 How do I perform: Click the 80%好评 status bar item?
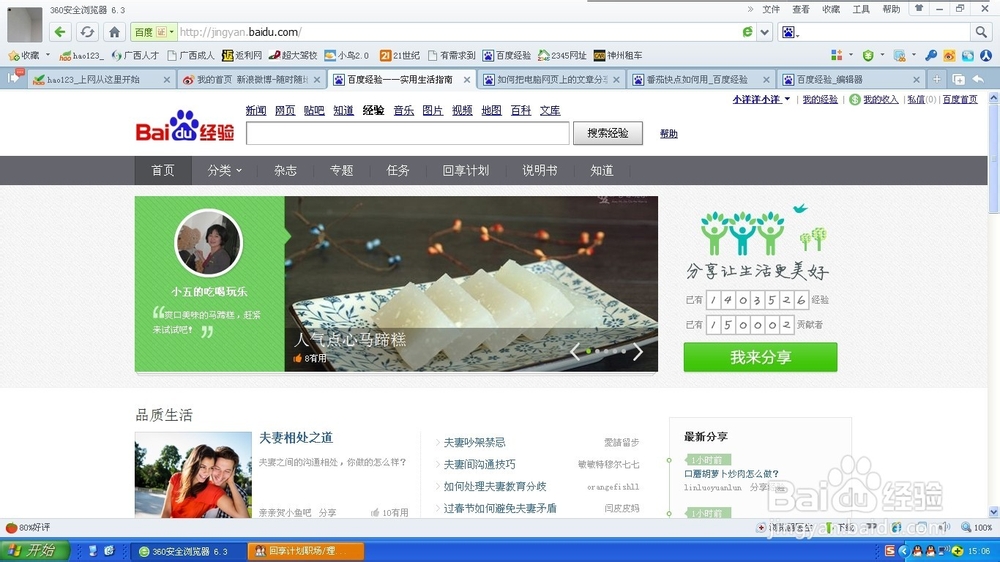[28, 528]
